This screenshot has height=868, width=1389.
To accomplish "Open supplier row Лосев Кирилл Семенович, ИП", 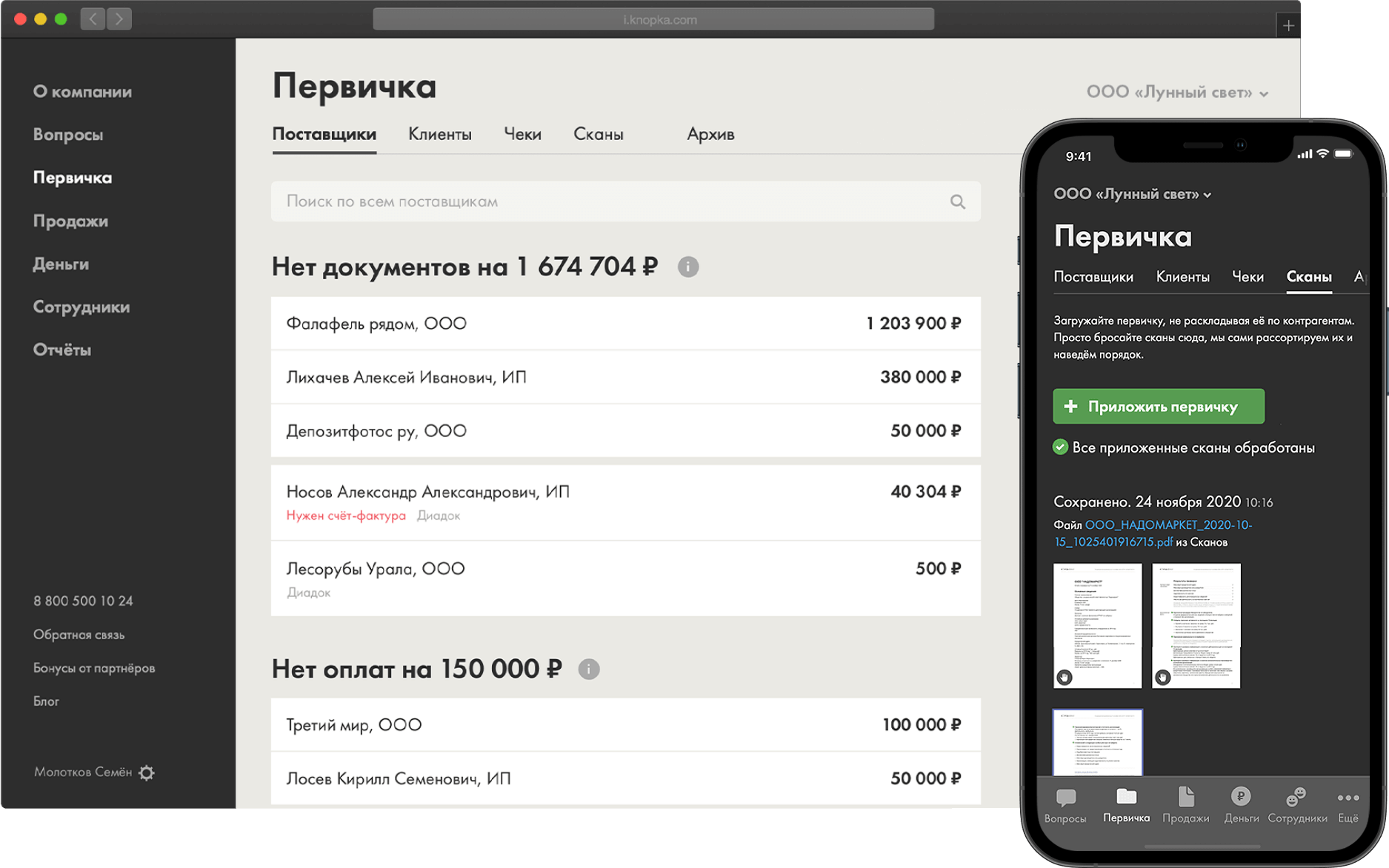I will click(626, 778).
